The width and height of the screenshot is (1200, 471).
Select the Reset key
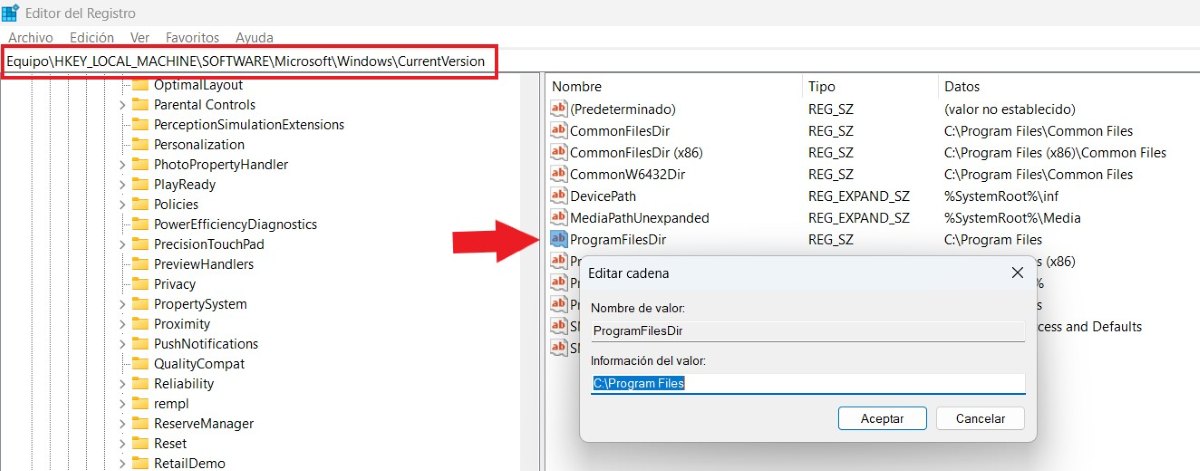point(170,443)
